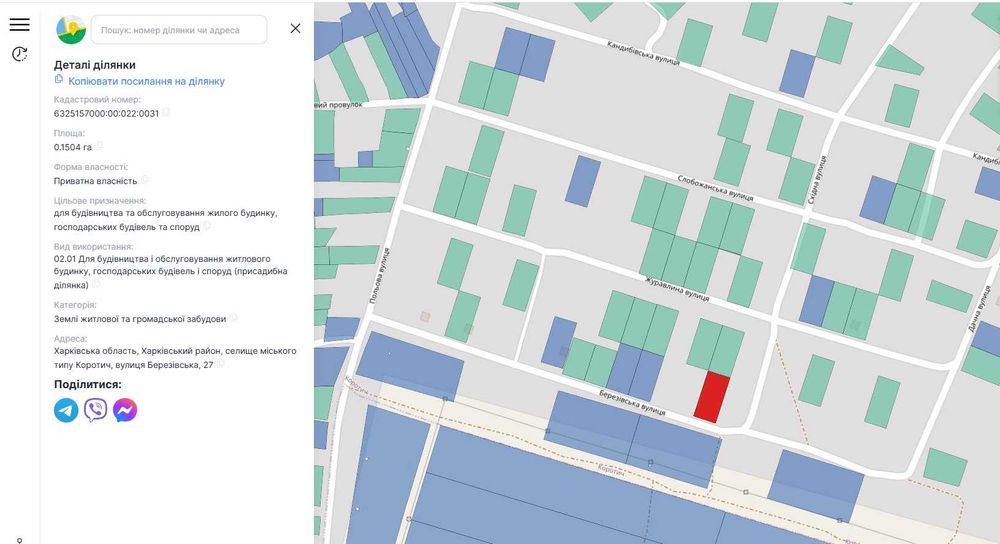Open the history clock icon
1000x544 pixels.
pos(20,54)
